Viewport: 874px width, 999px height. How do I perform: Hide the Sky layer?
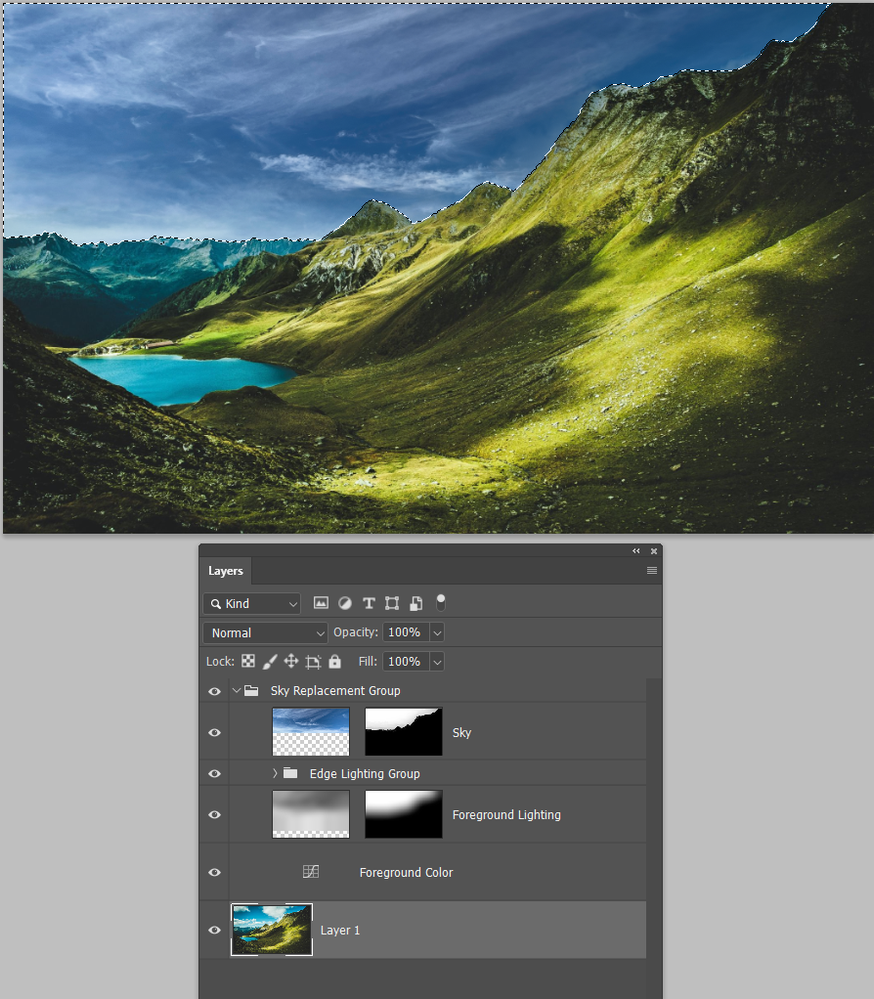pos(215,733)
